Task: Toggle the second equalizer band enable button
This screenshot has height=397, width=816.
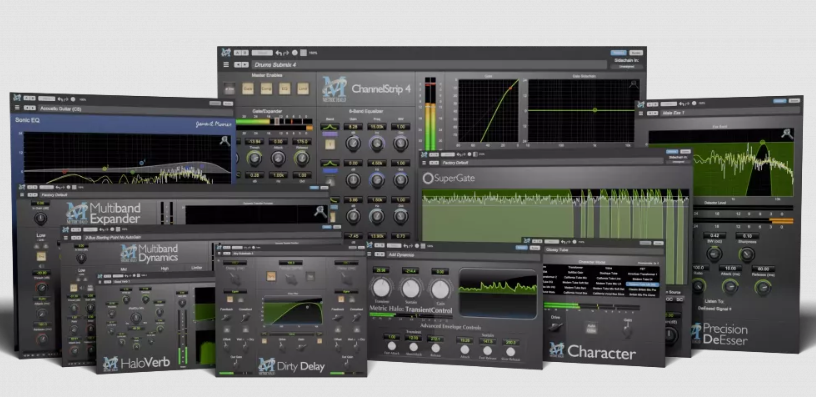Action: click(x=330, y=181)
